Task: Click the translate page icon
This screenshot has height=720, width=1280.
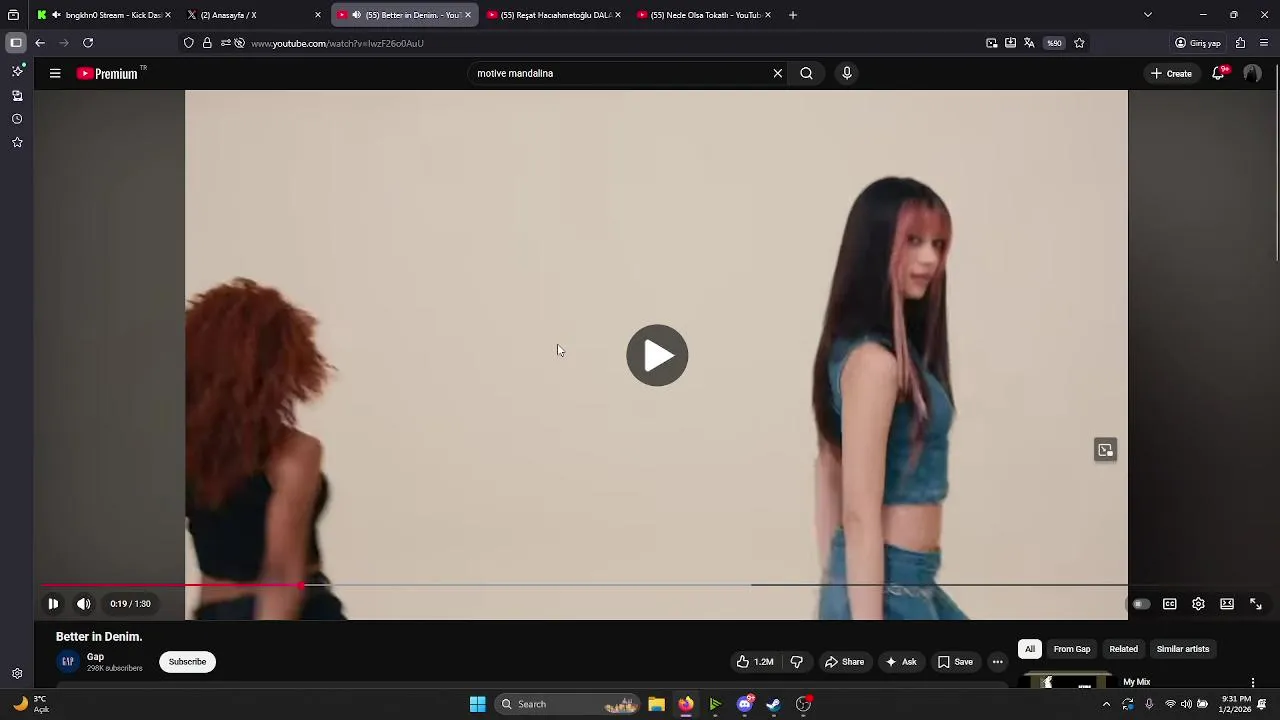Action: [1029, 43]
